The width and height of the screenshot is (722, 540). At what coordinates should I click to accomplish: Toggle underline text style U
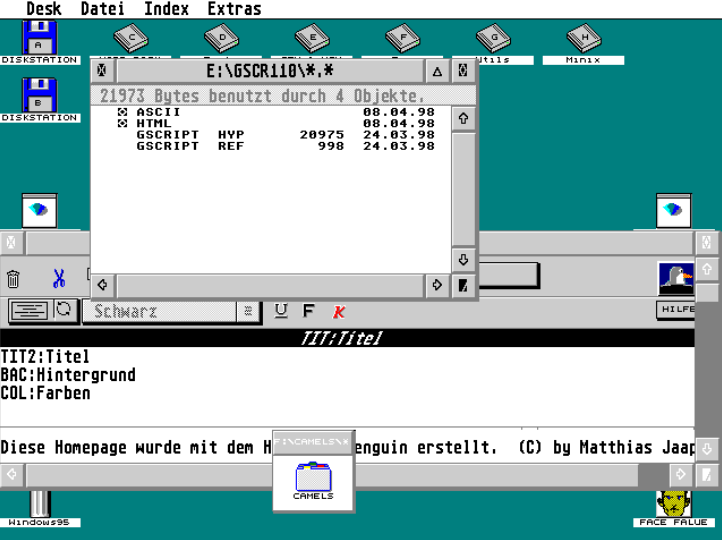(x=281, y=312)
